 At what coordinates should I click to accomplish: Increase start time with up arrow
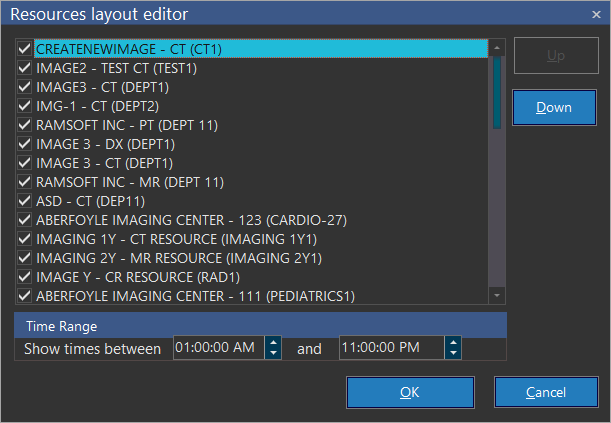pos(273,343)
